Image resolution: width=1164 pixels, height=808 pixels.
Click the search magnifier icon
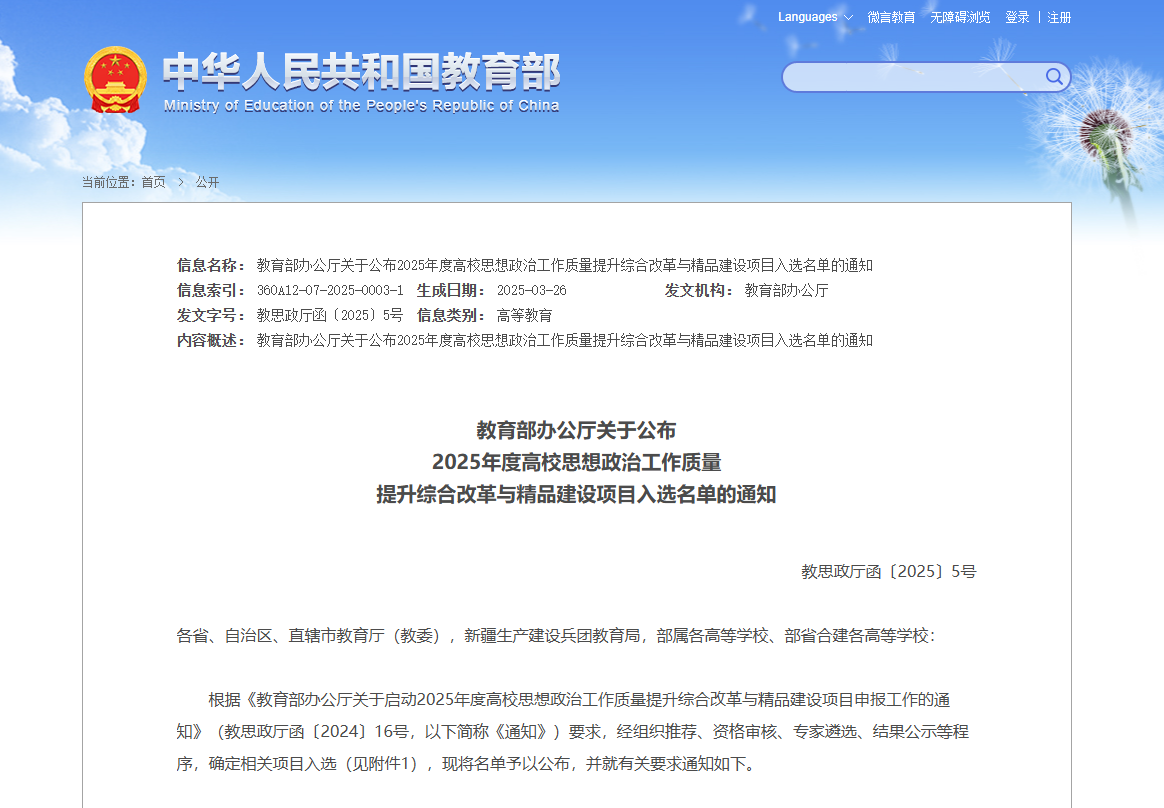coord(1054,77)
